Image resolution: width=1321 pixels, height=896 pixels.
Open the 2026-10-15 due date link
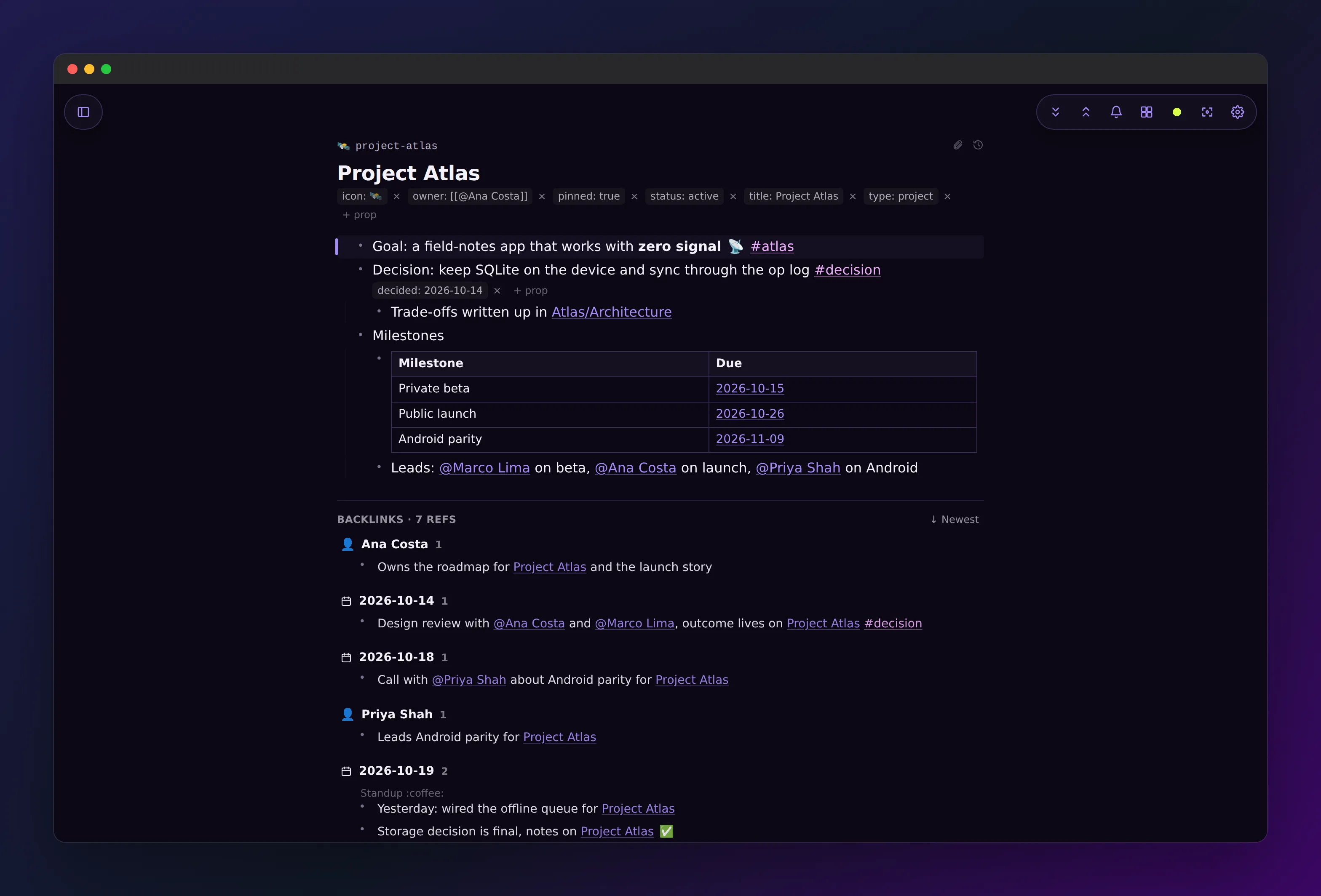(x=750, y=389)
